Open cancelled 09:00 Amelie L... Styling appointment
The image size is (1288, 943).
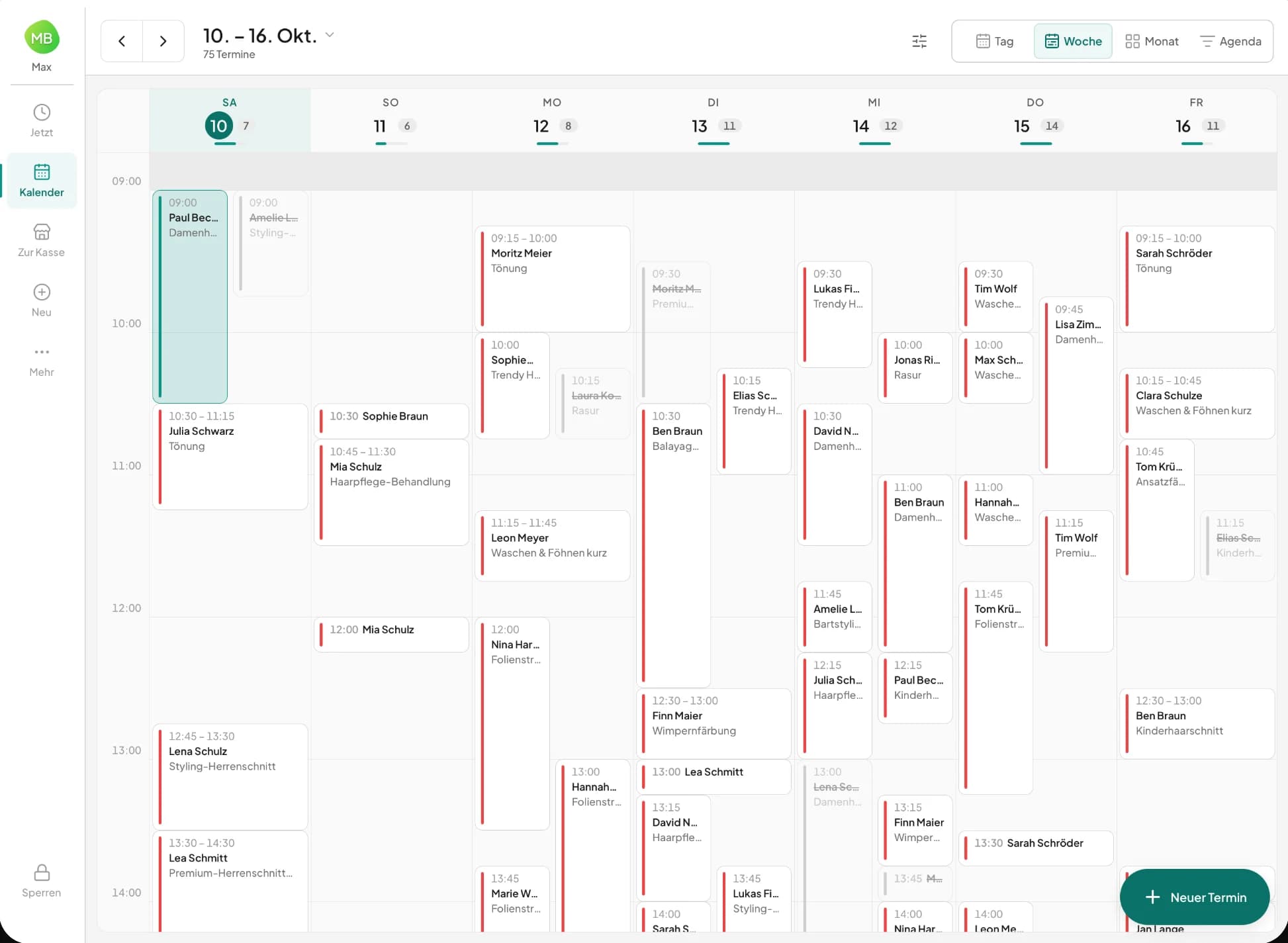pos(271,244)
